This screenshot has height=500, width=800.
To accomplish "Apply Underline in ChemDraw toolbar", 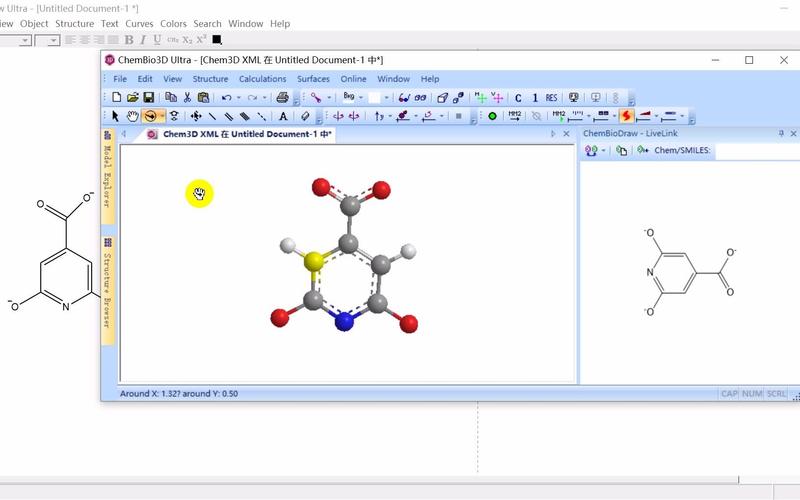I will click(x=157, y=40).
